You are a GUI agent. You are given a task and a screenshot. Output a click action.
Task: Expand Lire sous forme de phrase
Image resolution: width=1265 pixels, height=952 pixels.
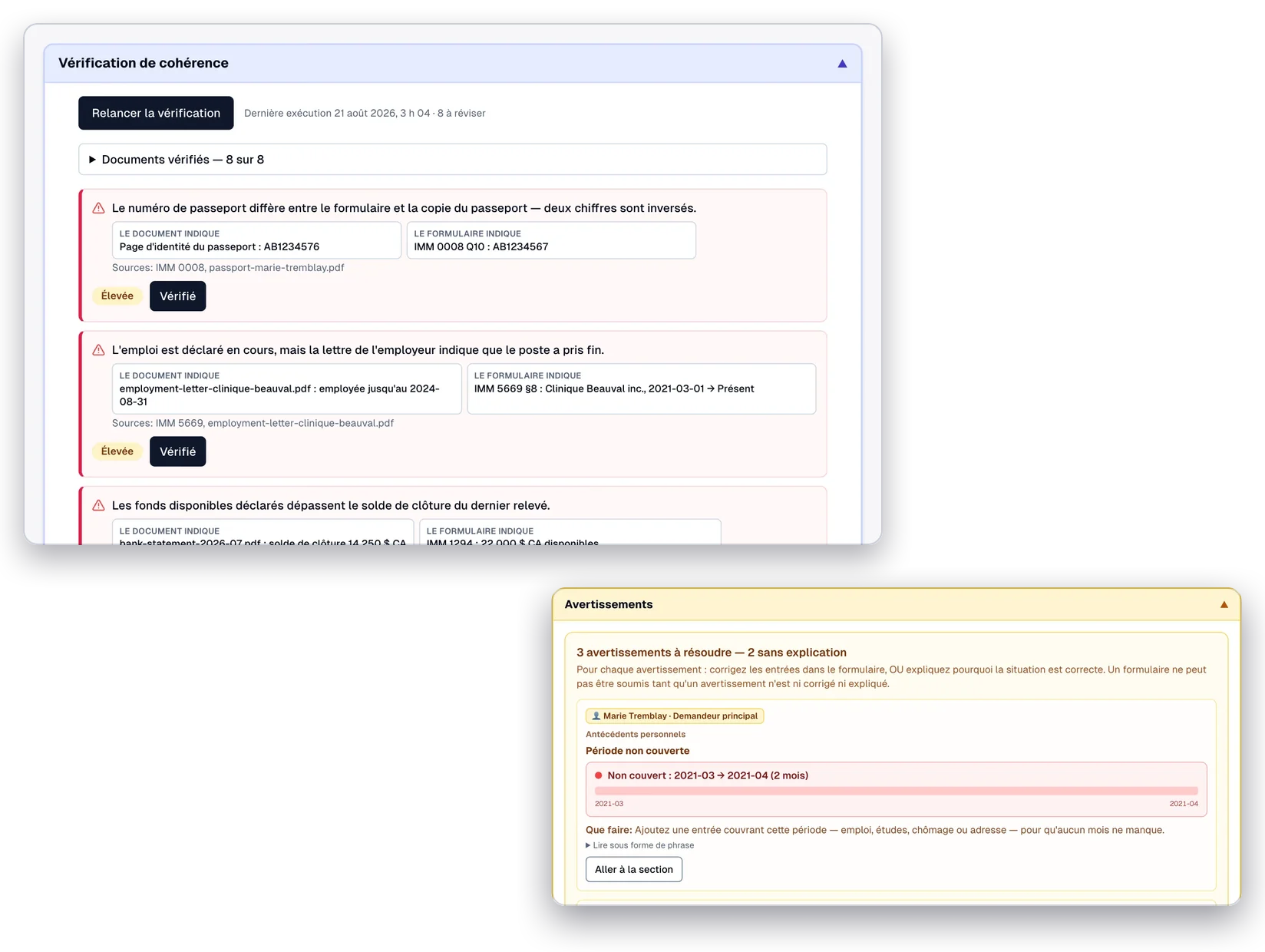640,845
